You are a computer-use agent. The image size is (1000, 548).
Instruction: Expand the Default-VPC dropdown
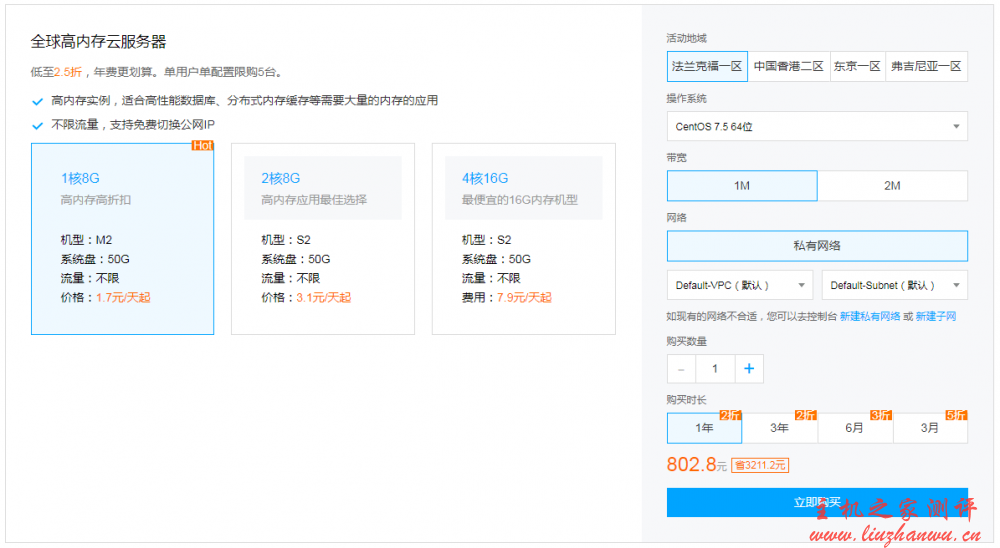(x=739, y=285)
